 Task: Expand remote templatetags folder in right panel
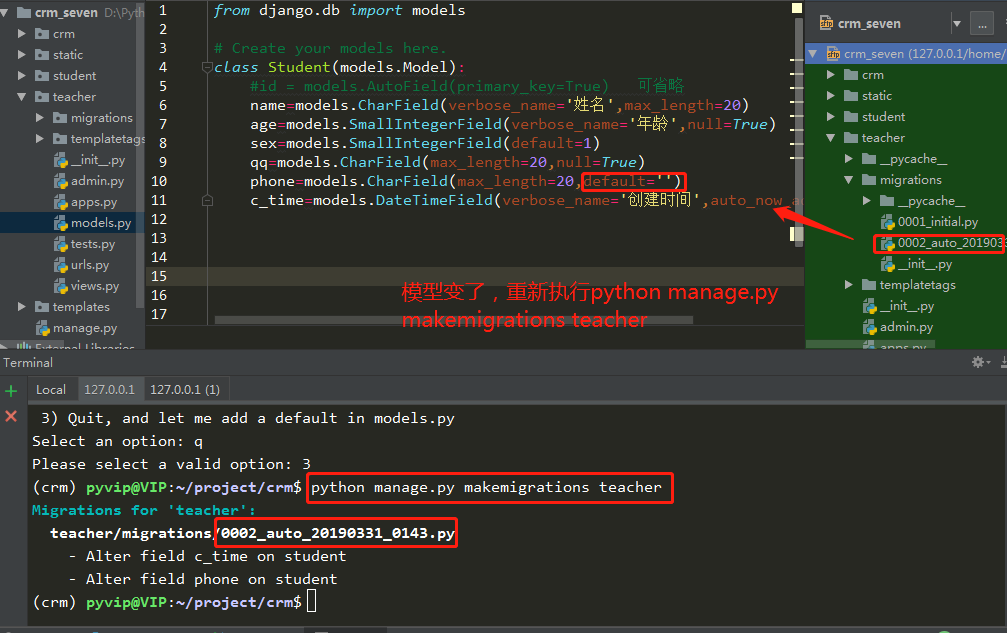pos(848,284)
